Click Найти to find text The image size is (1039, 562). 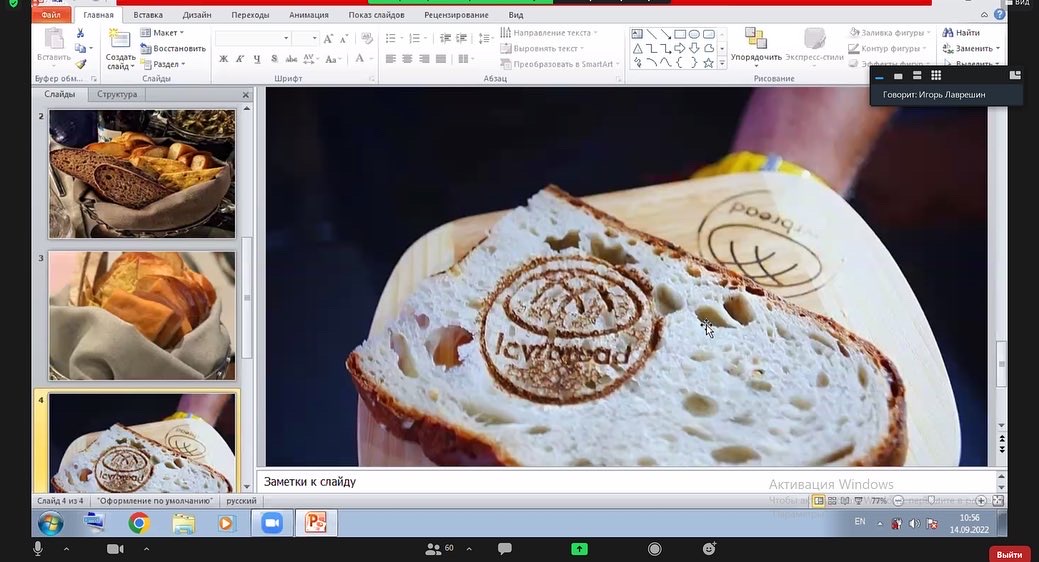pos(961,32)
